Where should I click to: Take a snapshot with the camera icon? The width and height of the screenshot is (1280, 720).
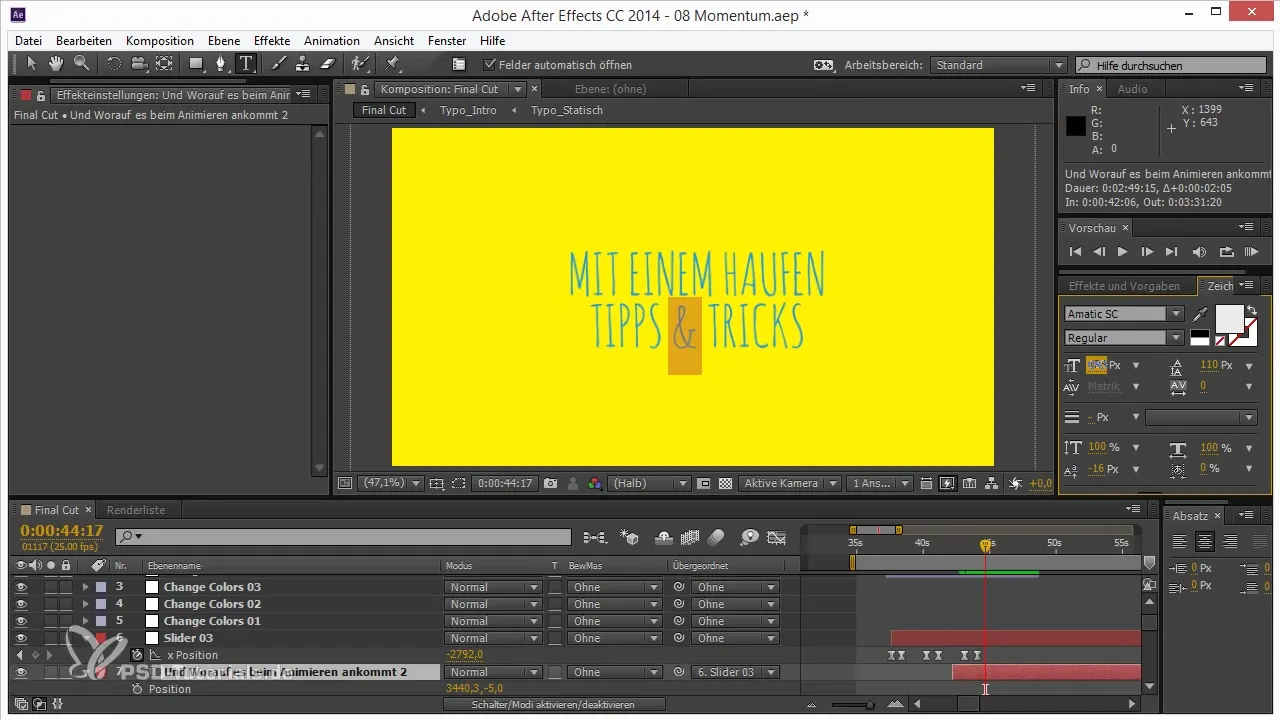(x=550, y=483)
